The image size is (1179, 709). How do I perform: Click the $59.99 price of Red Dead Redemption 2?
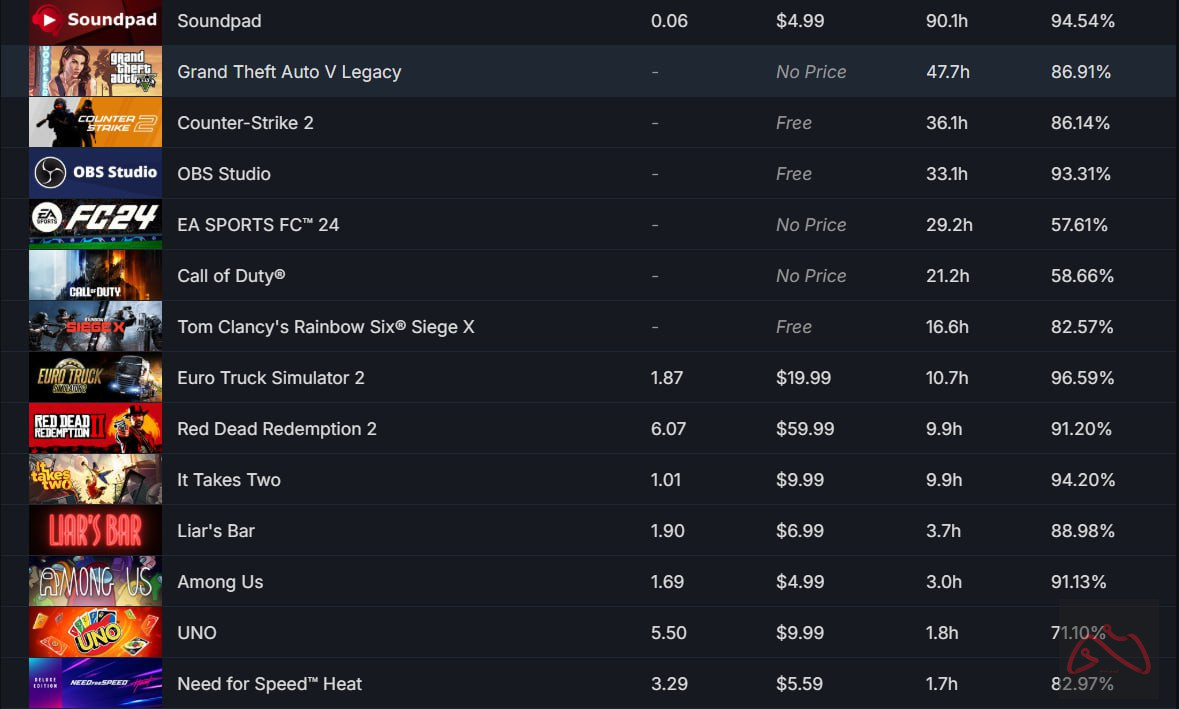point(805,429)
